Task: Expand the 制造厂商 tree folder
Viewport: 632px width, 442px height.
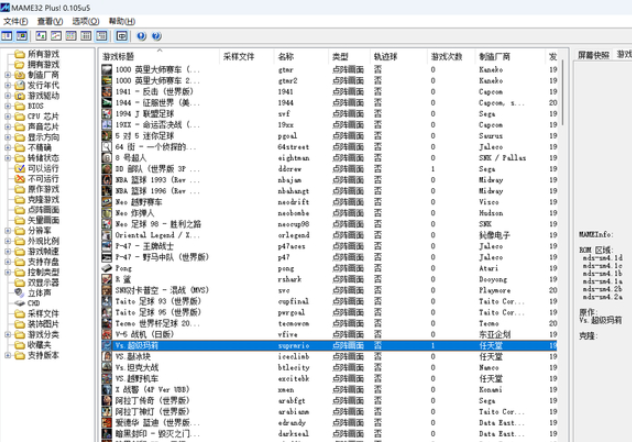Action: point(8,75)
